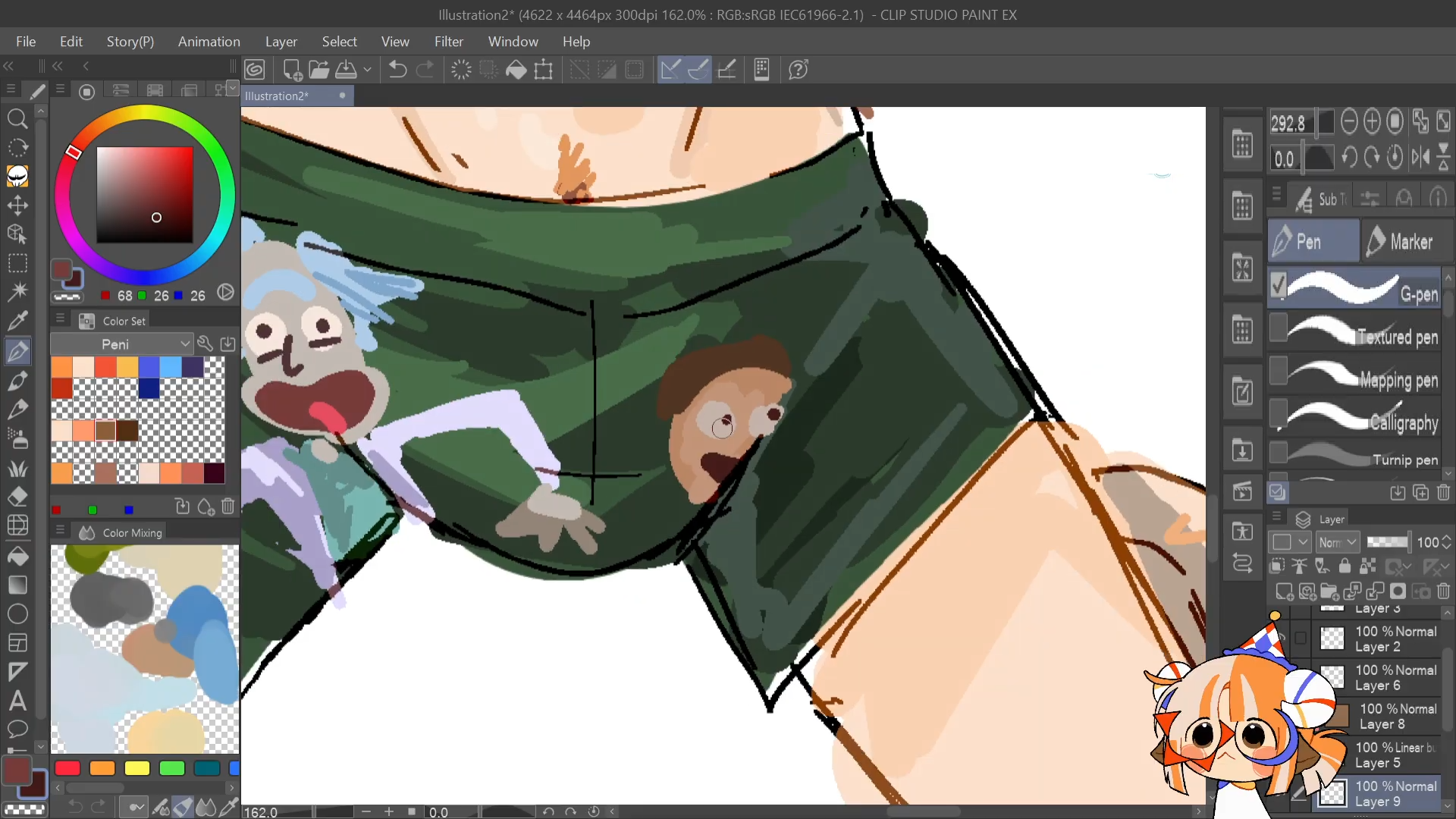
Task: Click the Redo arrow in command bar
Action: point(425,70)
